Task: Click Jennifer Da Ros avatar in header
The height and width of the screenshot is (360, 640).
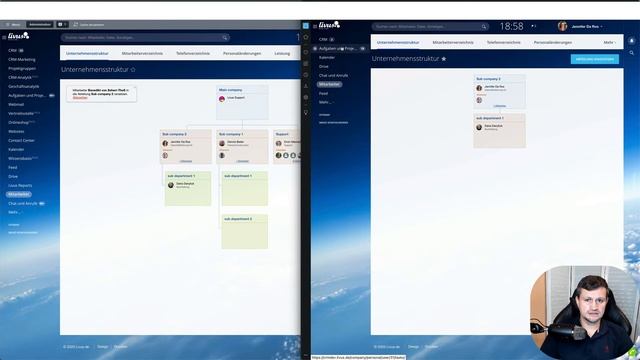Action: tap(562, 26)
